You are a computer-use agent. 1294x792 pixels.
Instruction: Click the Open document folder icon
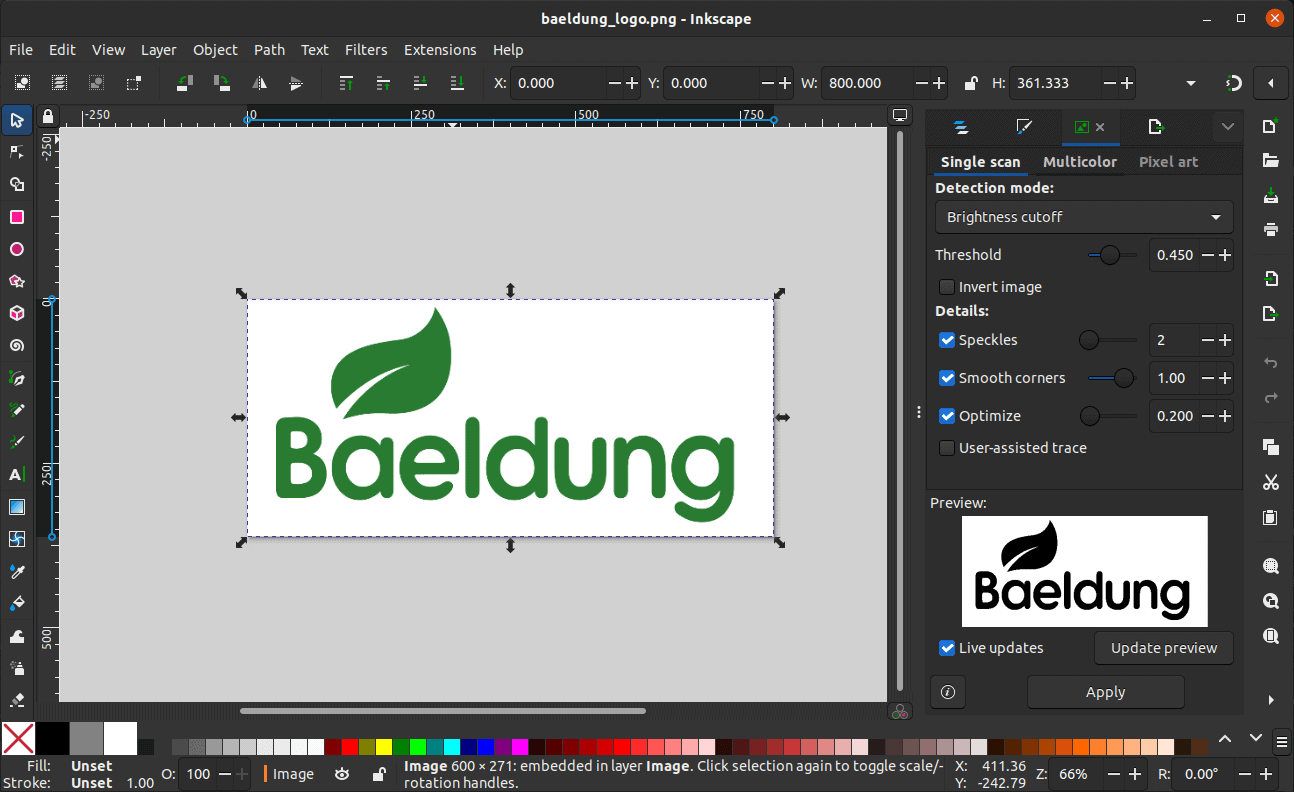[1271, 160]
